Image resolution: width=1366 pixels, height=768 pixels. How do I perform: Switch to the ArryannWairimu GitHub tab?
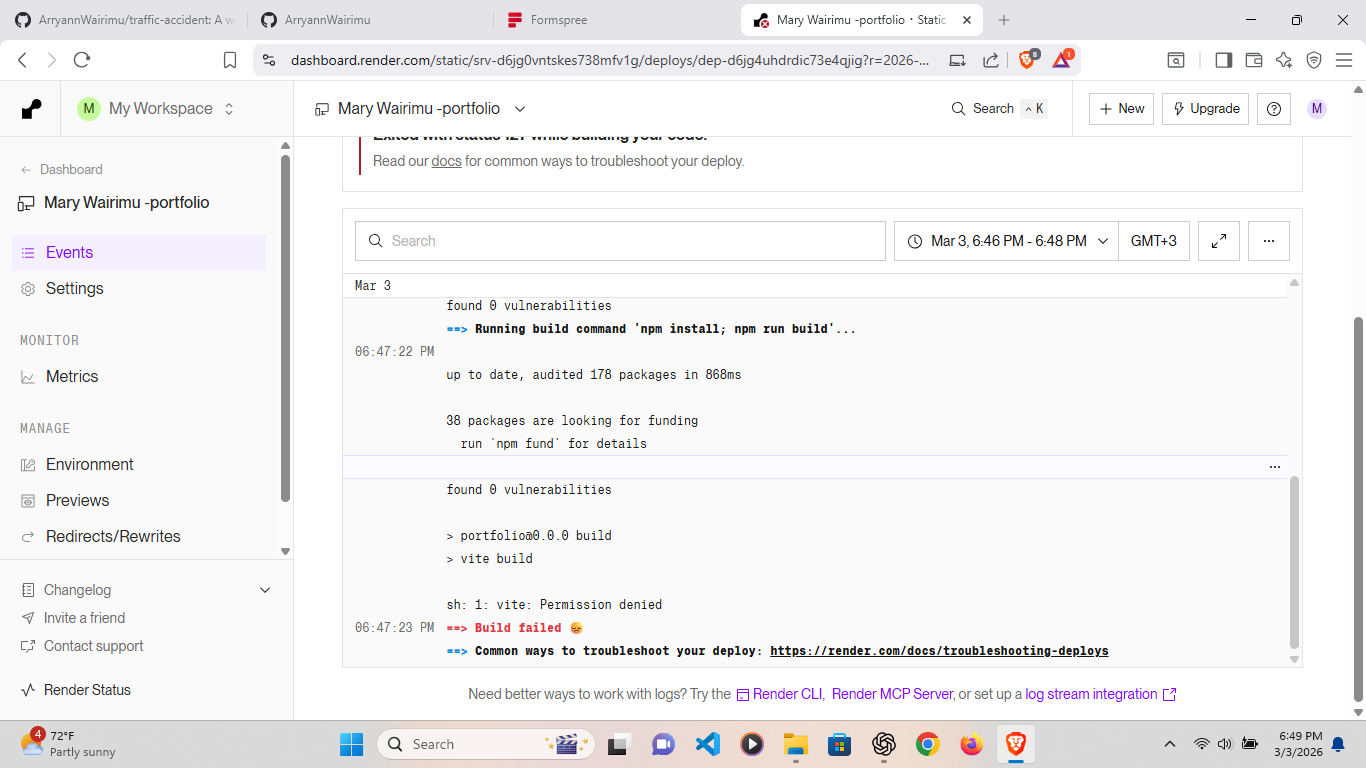click(372, 20)
